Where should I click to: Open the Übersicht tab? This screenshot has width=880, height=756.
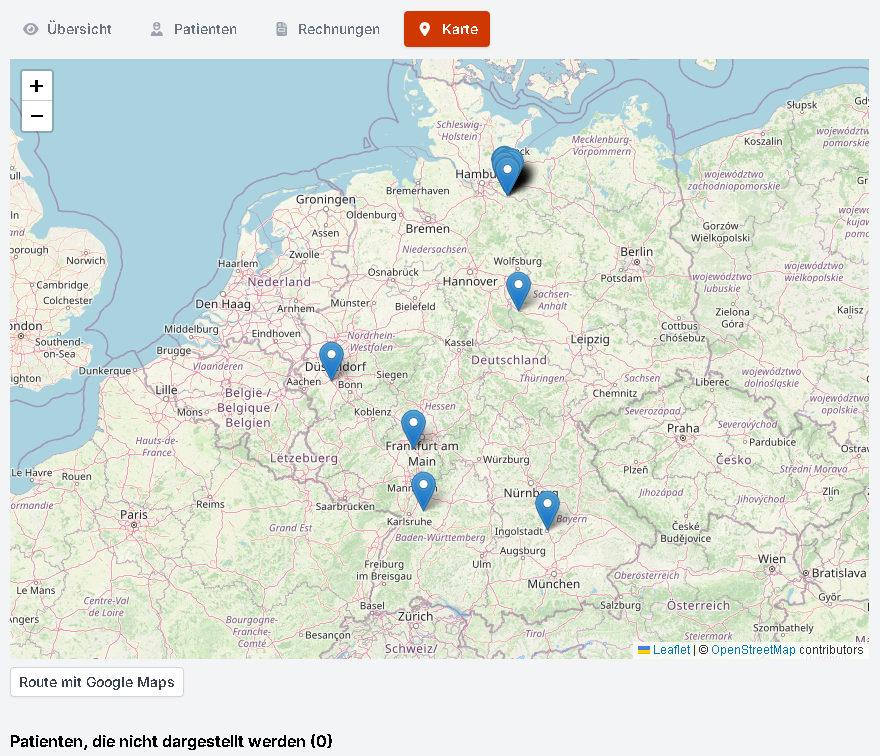(x=67, y=29)
